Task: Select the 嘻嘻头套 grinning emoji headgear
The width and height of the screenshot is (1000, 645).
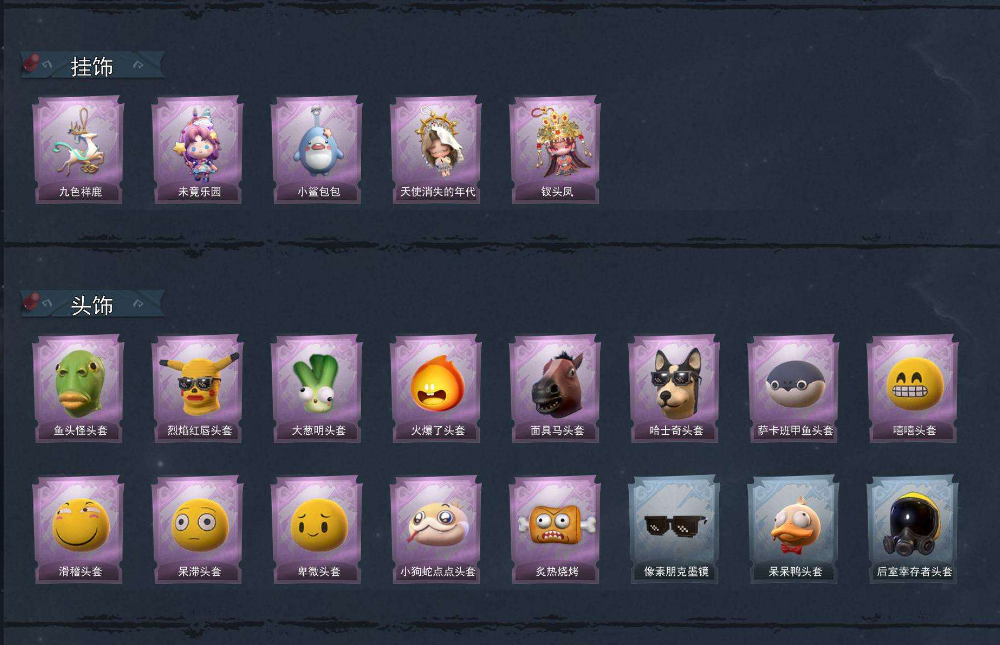Action: (913, 389)
